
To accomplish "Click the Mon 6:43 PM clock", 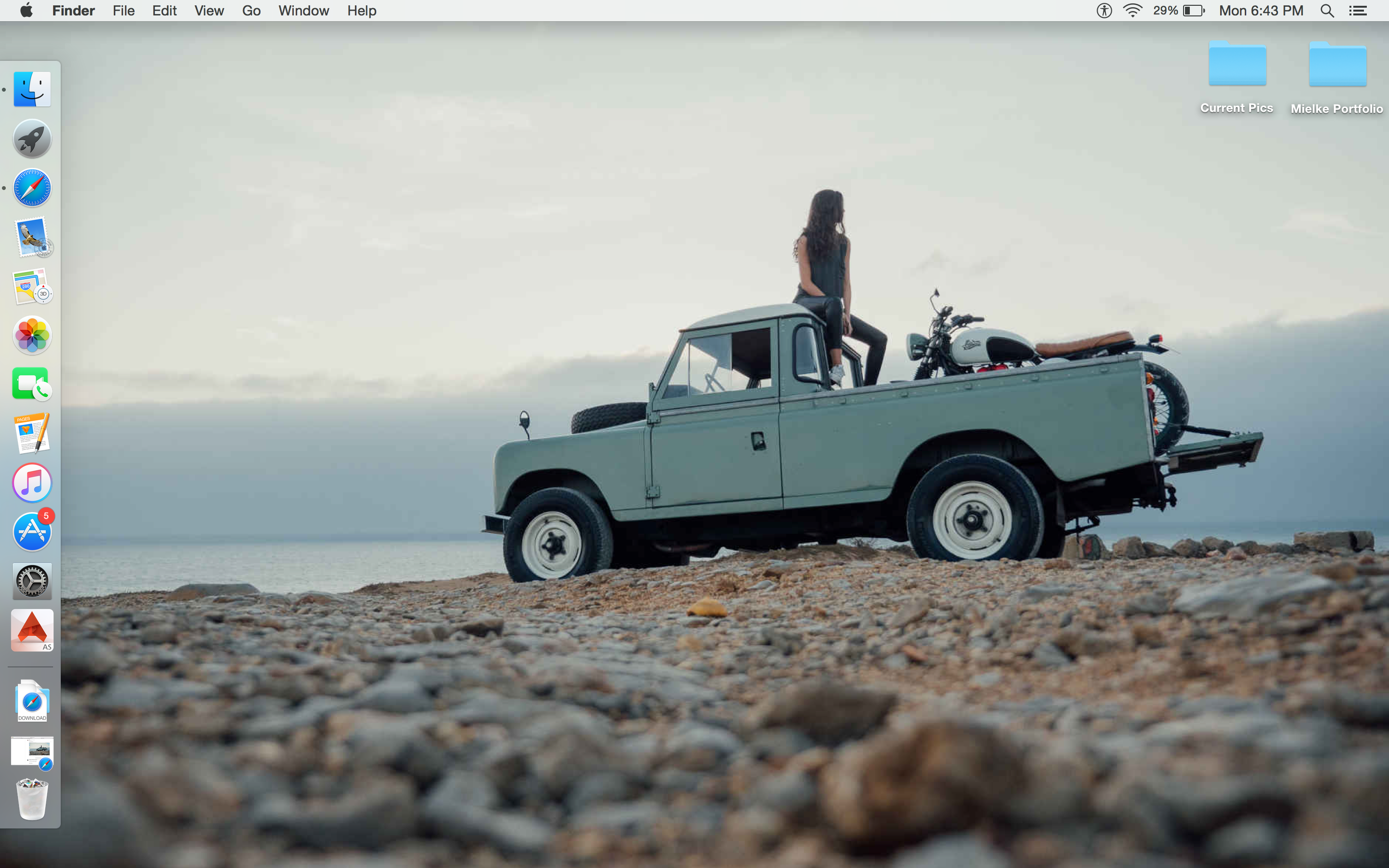I will (x=1261, y=10).
